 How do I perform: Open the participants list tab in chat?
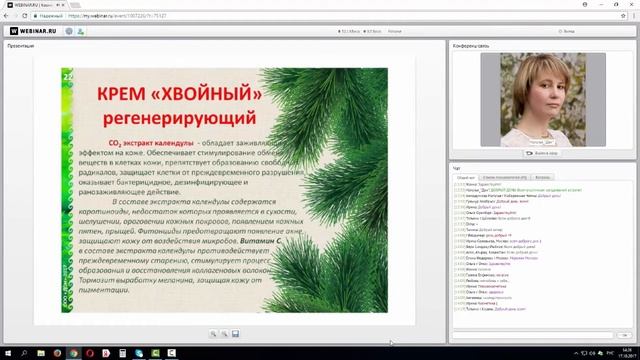tap(504, 177)
